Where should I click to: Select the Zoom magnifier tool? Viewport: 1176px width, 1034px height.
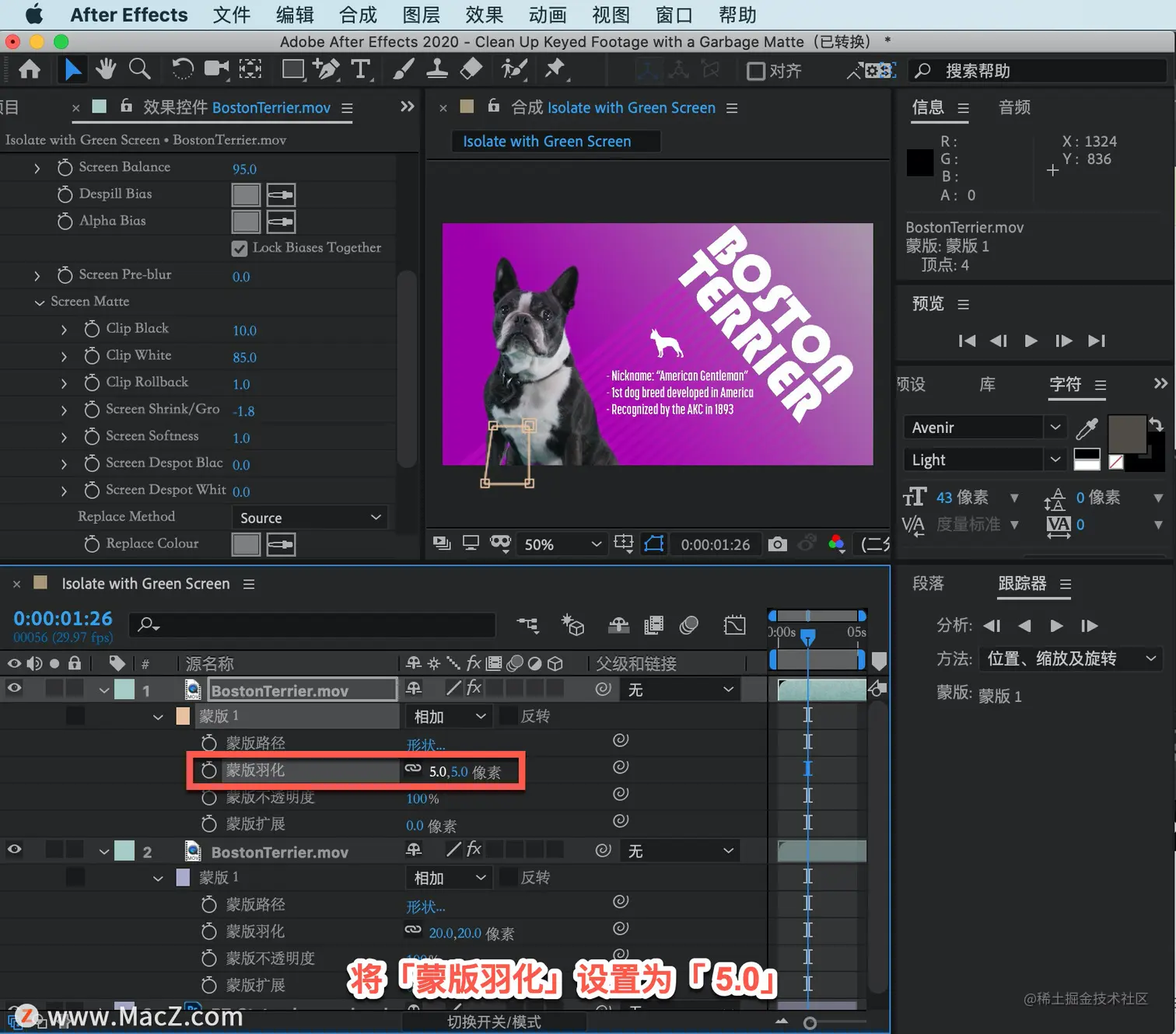tap(140, 70)
